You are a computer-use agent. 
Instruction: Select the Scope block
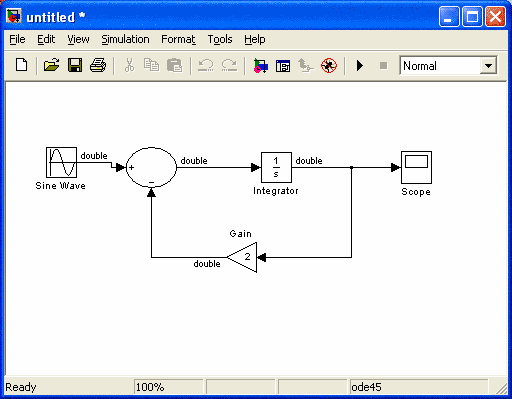click(416, 167)
